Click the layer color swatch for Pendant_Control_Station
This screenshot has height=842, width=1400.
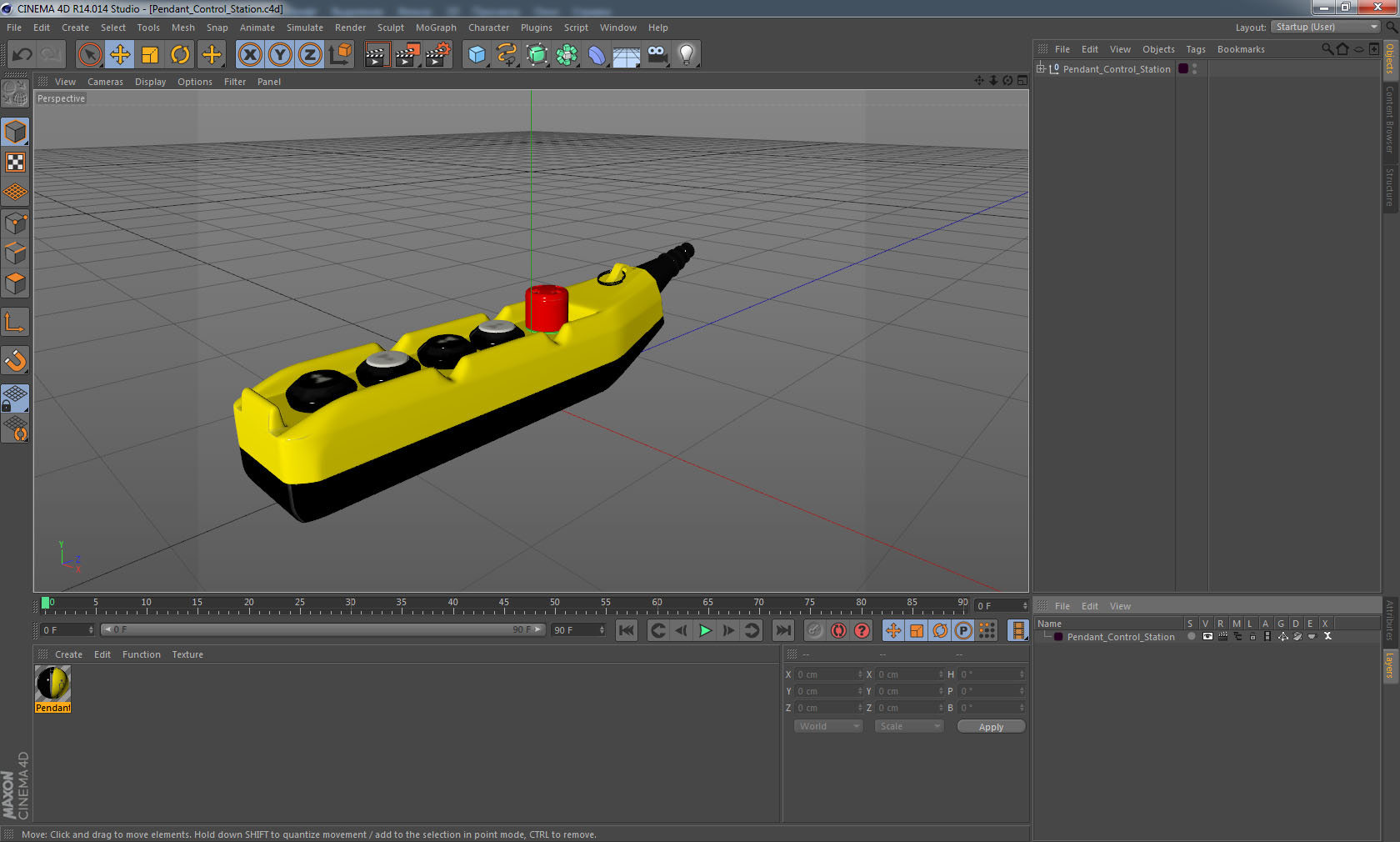1058,637
